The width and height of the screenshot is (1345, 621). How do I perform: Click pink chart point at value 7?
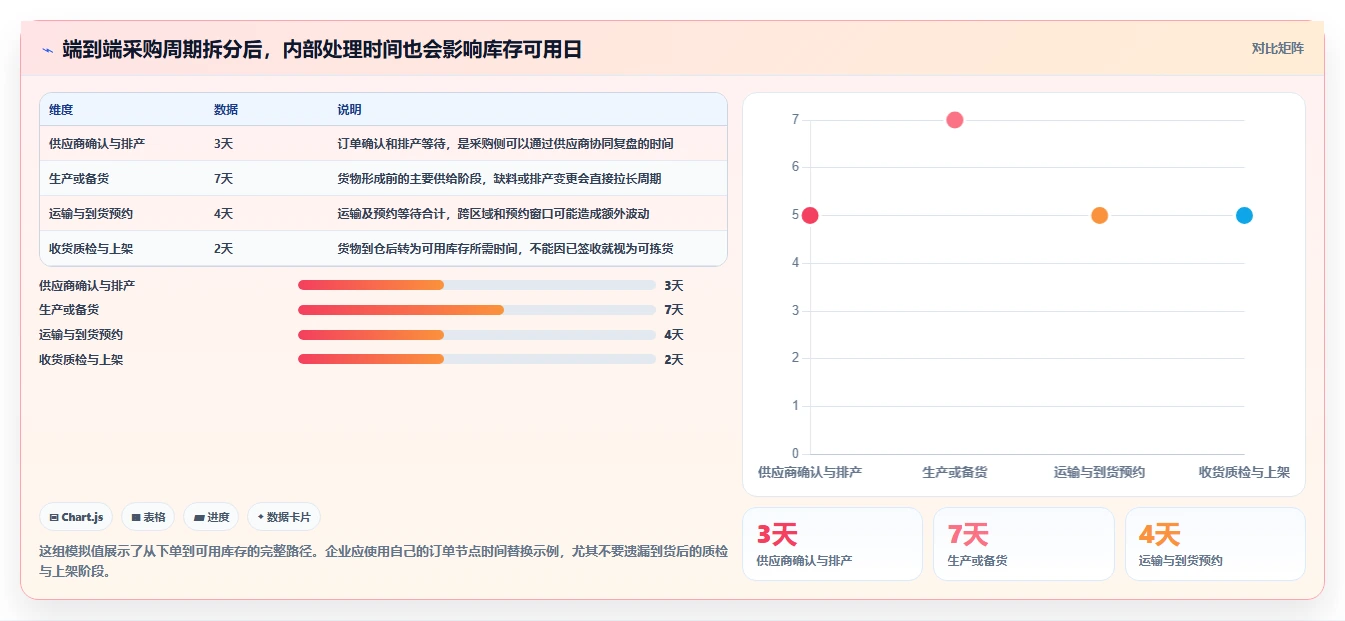[x=955, y=120]
